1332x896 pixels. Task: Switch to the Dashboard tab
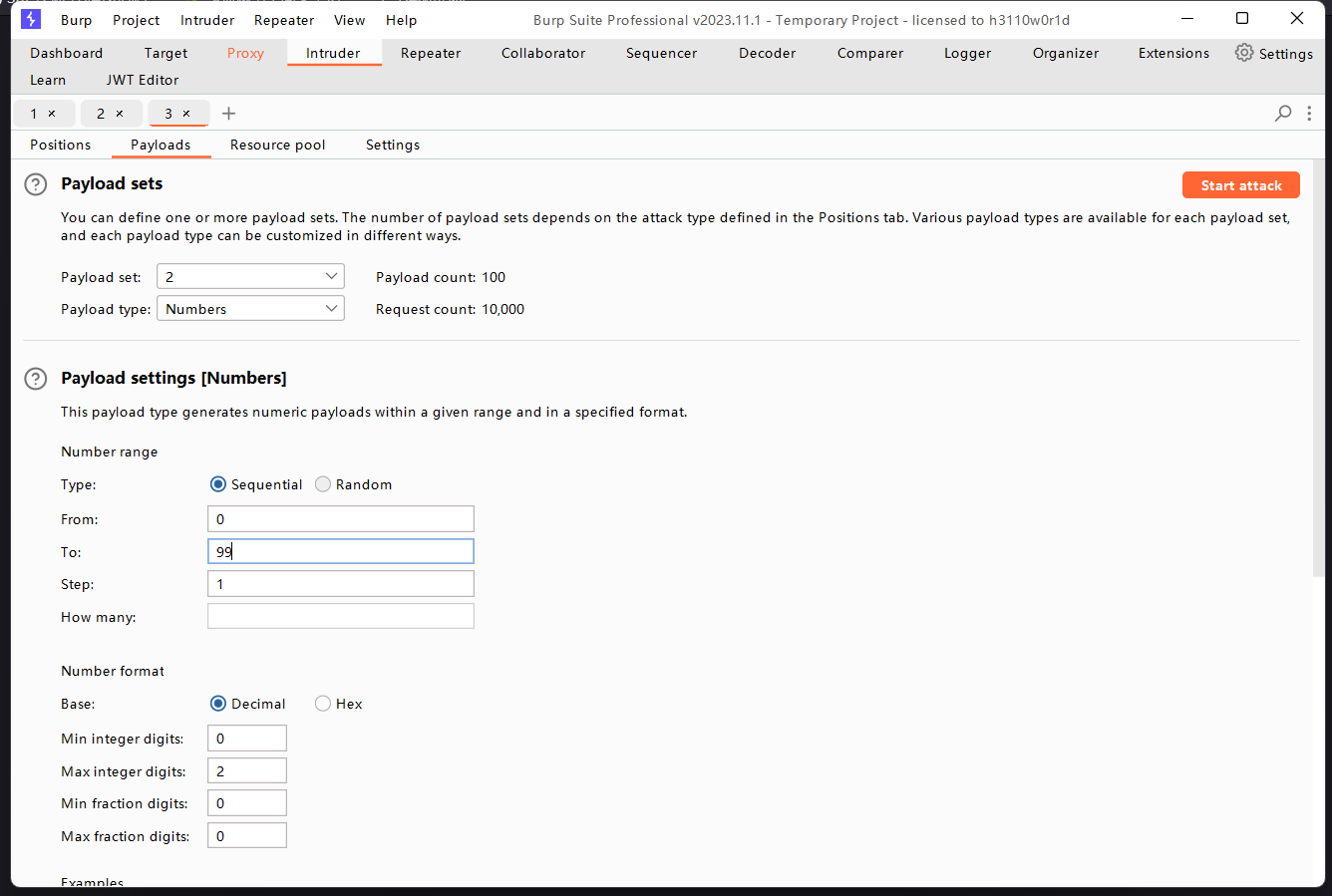click(x=67, y=53)
